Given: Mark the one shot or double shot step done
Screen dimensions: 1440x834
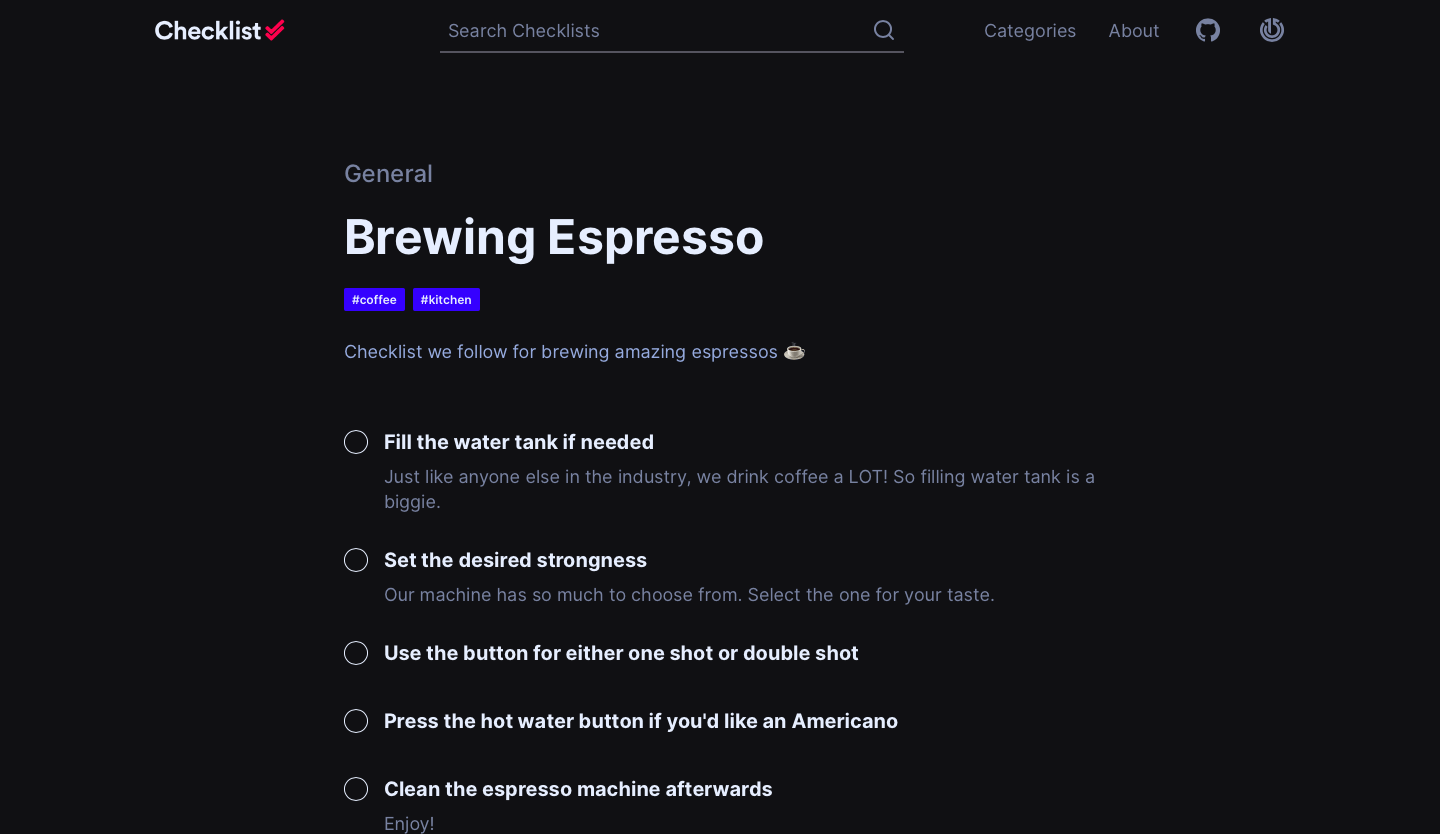Looking at the screenshot, I should click(356, 653).
